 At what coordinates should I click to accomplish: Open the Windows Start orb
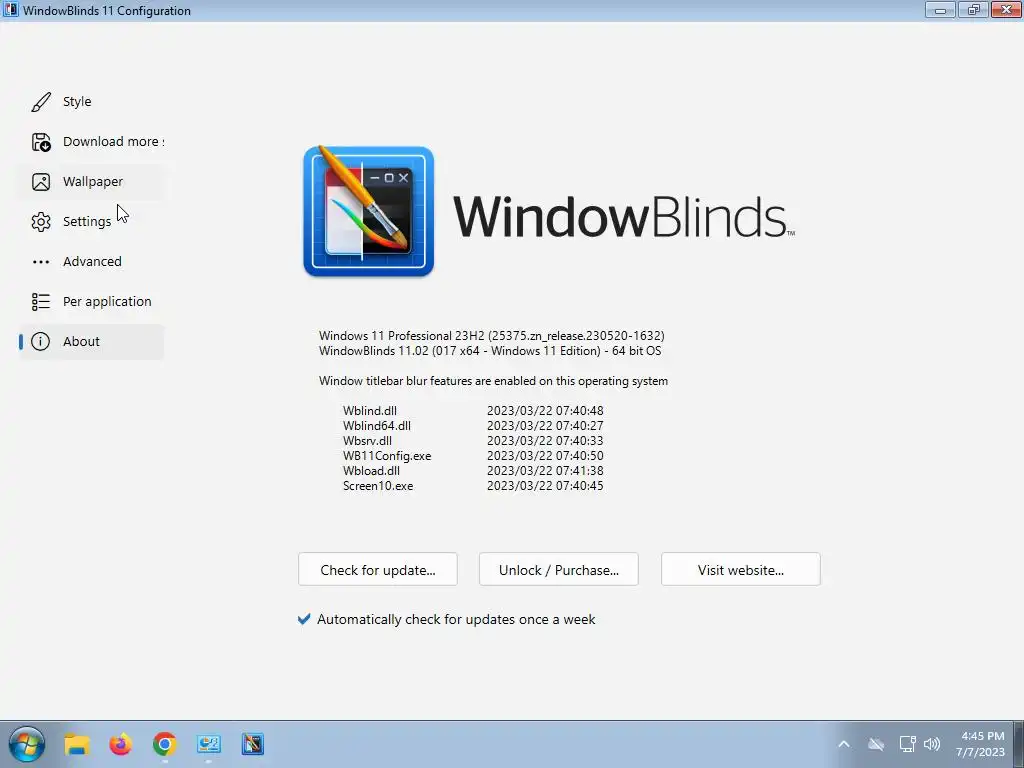coord(27,744)
